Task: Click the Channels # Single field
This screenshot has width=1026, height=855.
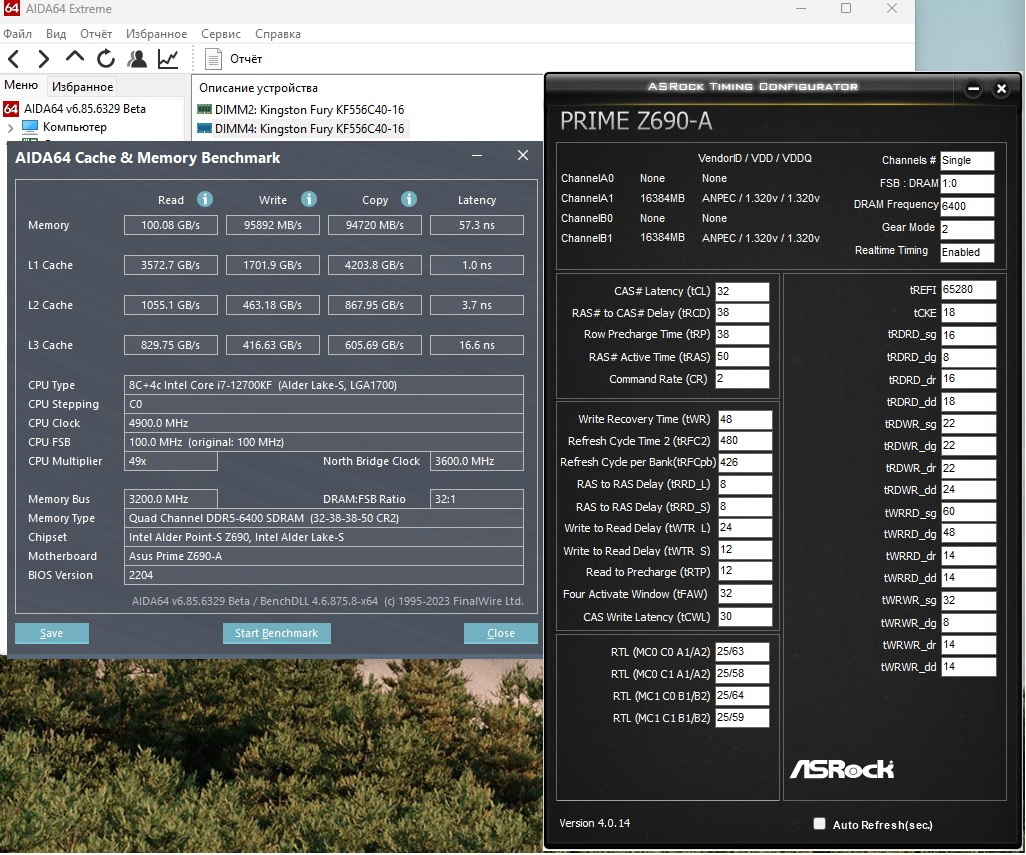Action: 967,160
